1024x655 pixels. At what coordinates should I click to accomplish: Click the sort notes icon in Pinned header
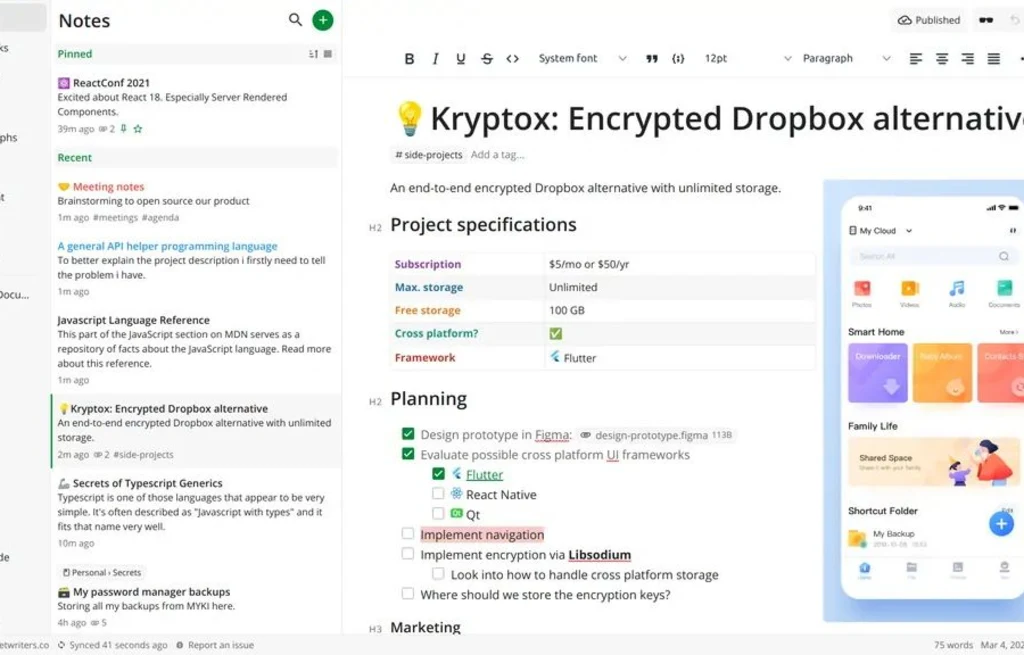313,54
